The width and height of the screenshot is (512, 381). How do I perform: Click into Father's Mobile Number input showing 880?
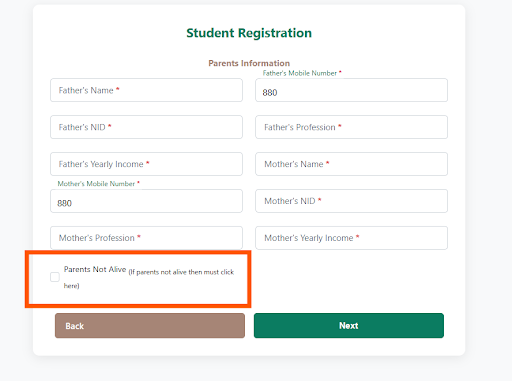(351, 90)
